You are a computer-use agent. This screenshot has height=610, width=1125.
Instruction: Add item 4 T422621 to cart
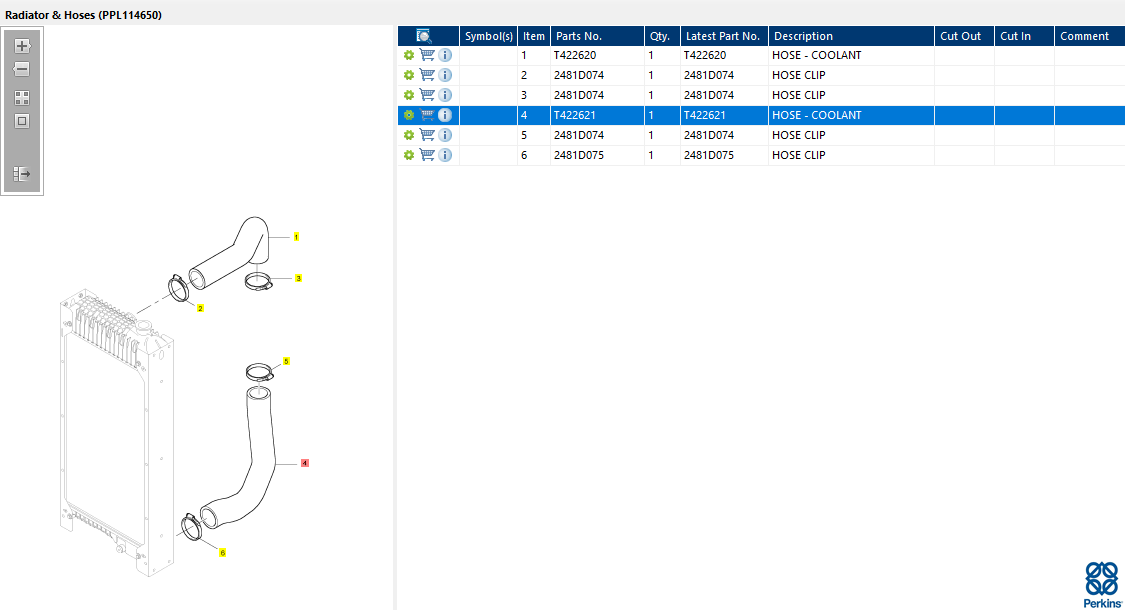427,115
